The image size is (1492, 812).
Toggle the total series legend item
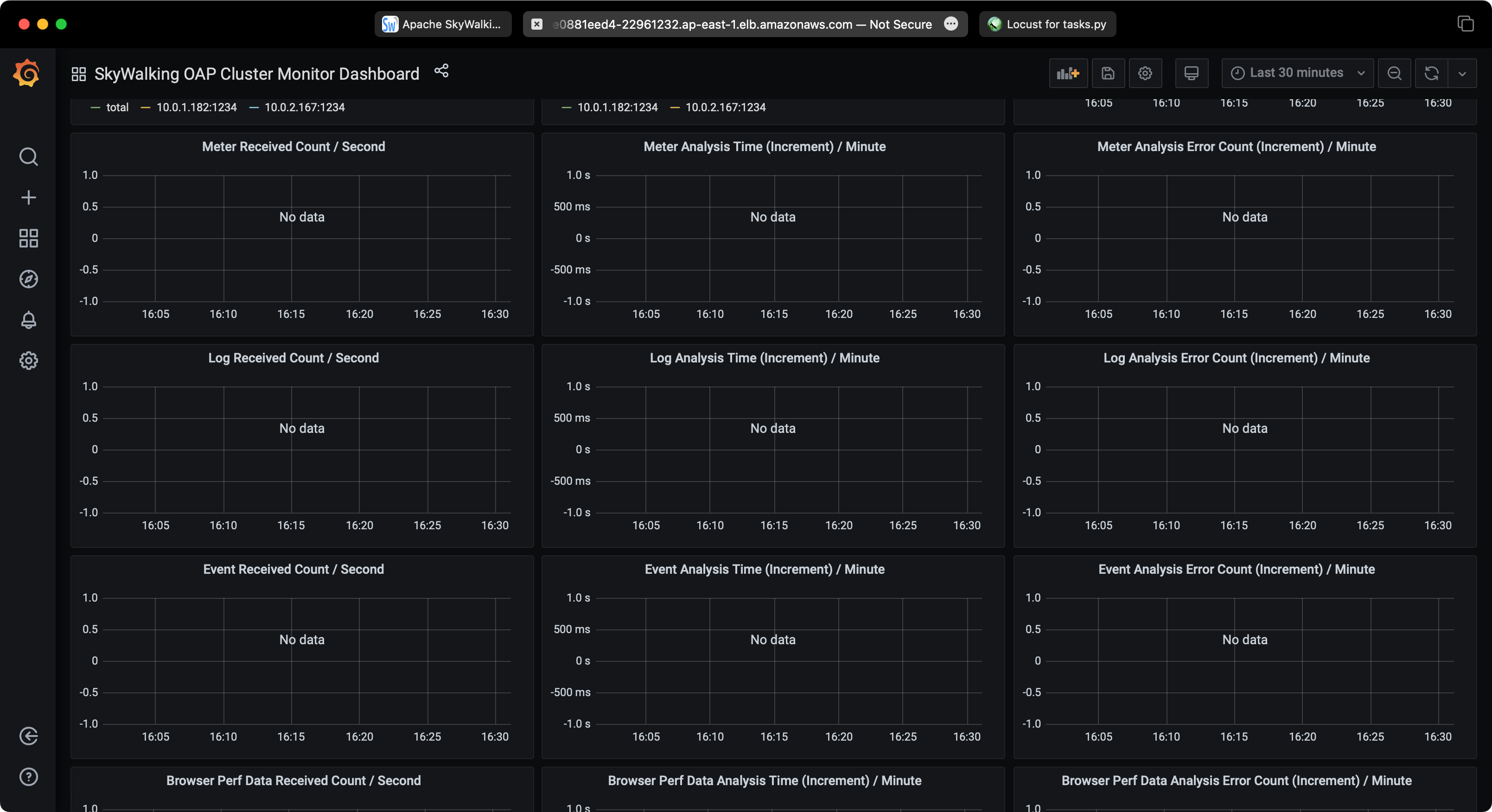point(117,107)
